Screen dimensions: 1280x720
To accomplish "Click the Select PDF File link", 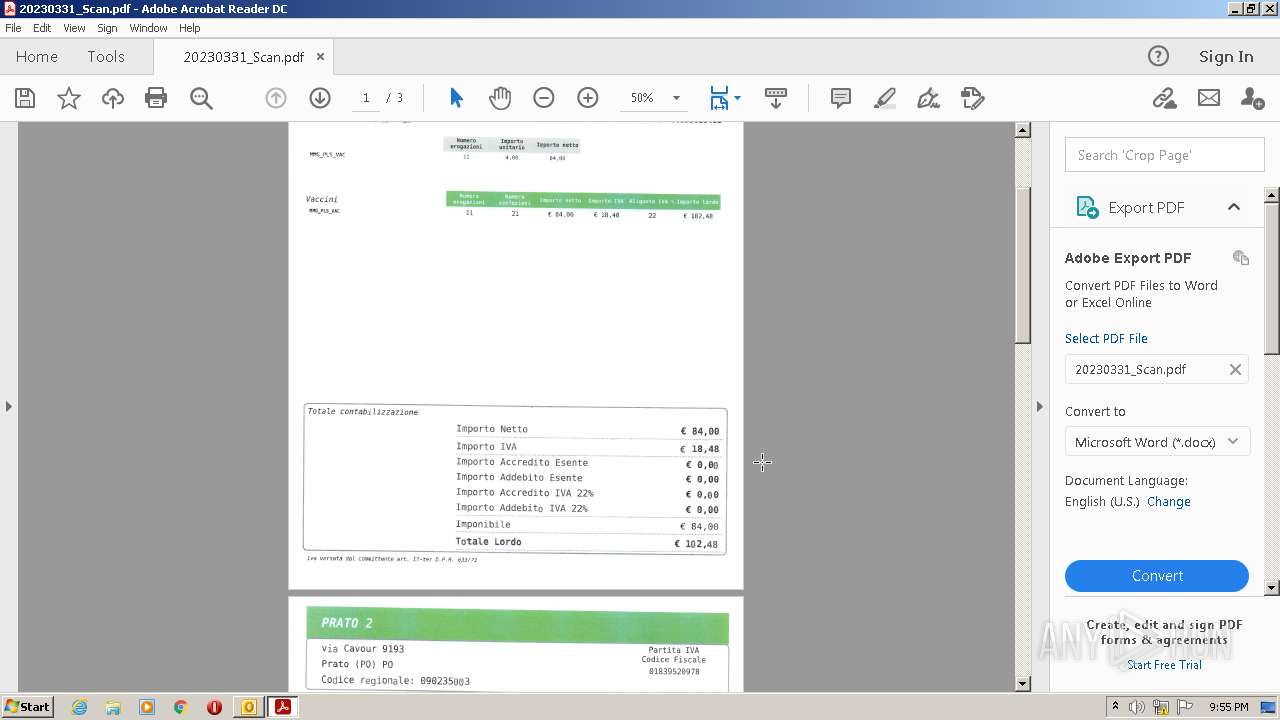I will point(1106,339).
